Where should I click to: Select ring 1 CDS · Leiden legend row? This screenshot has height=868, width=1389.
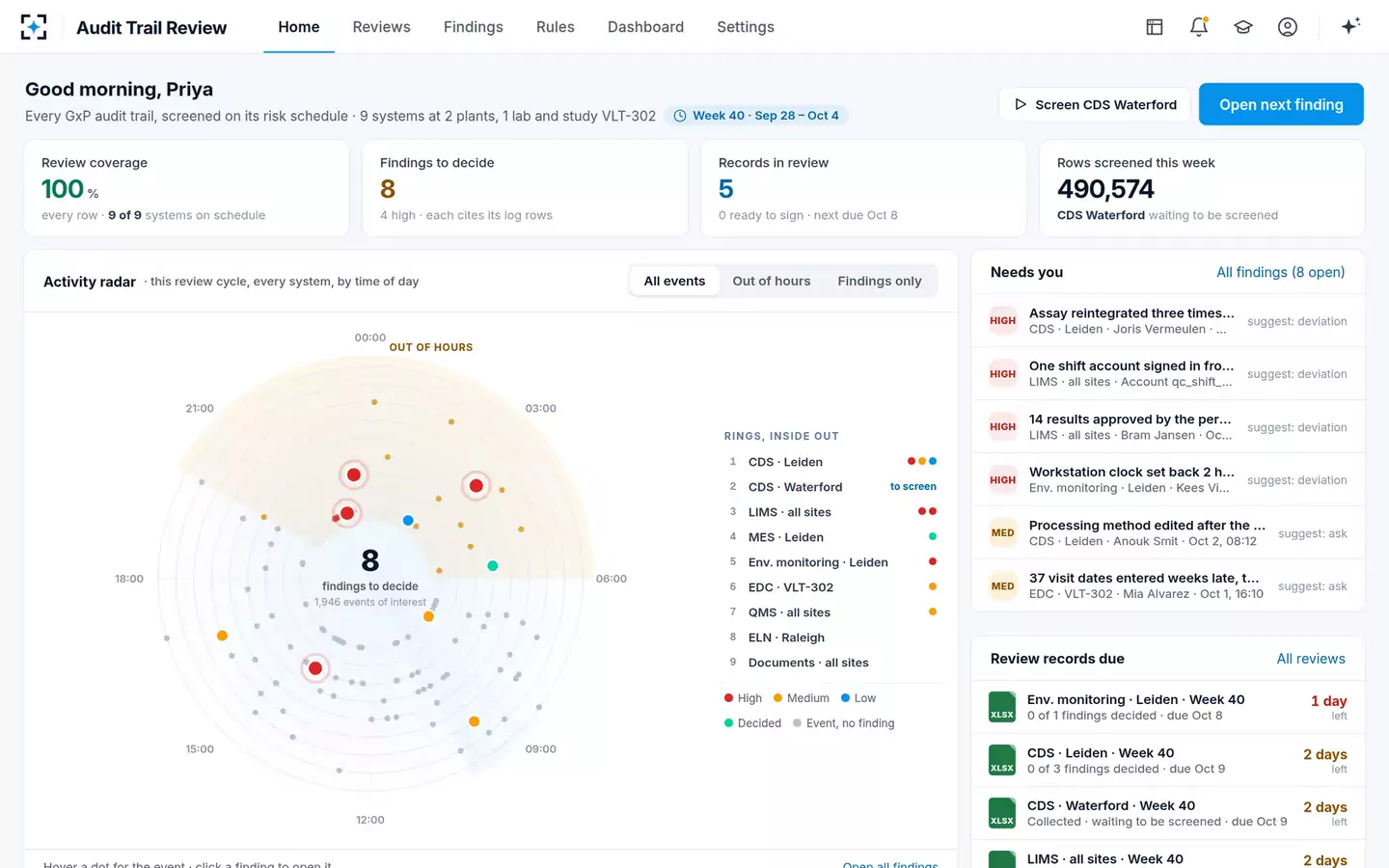[831, 462]
